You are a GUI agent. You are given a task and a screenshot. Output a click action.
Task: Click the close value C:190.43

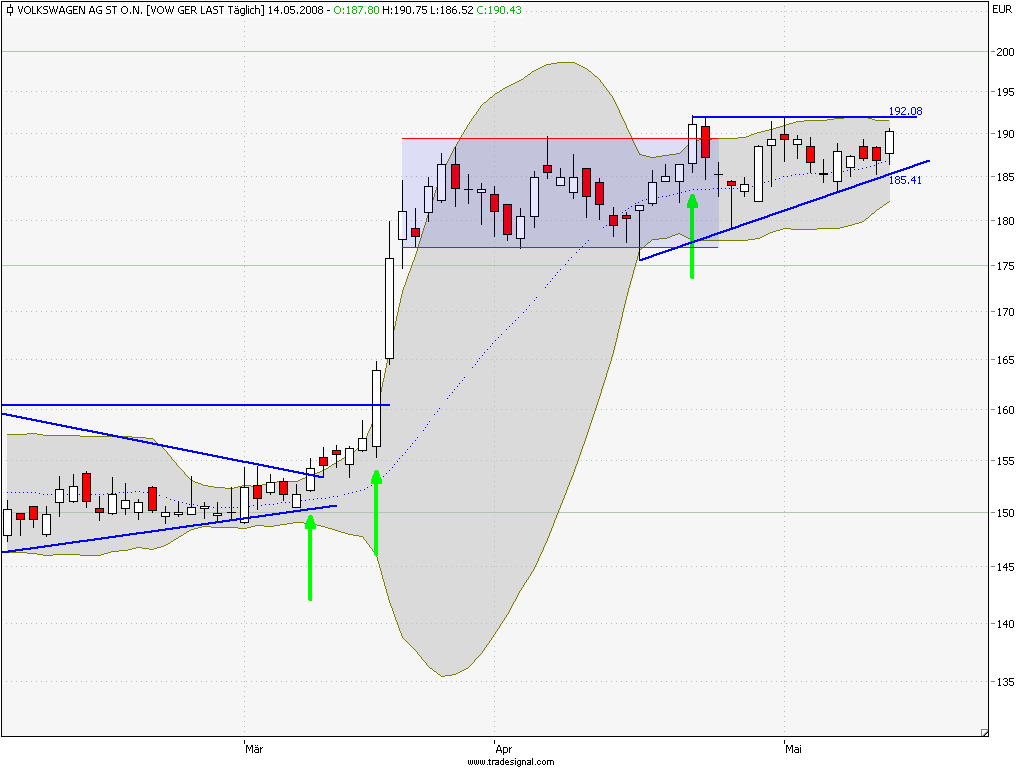[498, 10]
